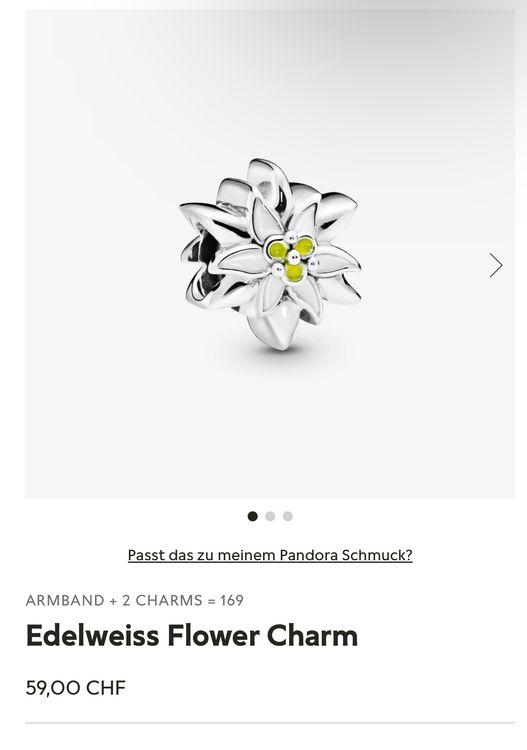Click the 59,00 CHF price
The image size is (527, 750).
point(76,688)
